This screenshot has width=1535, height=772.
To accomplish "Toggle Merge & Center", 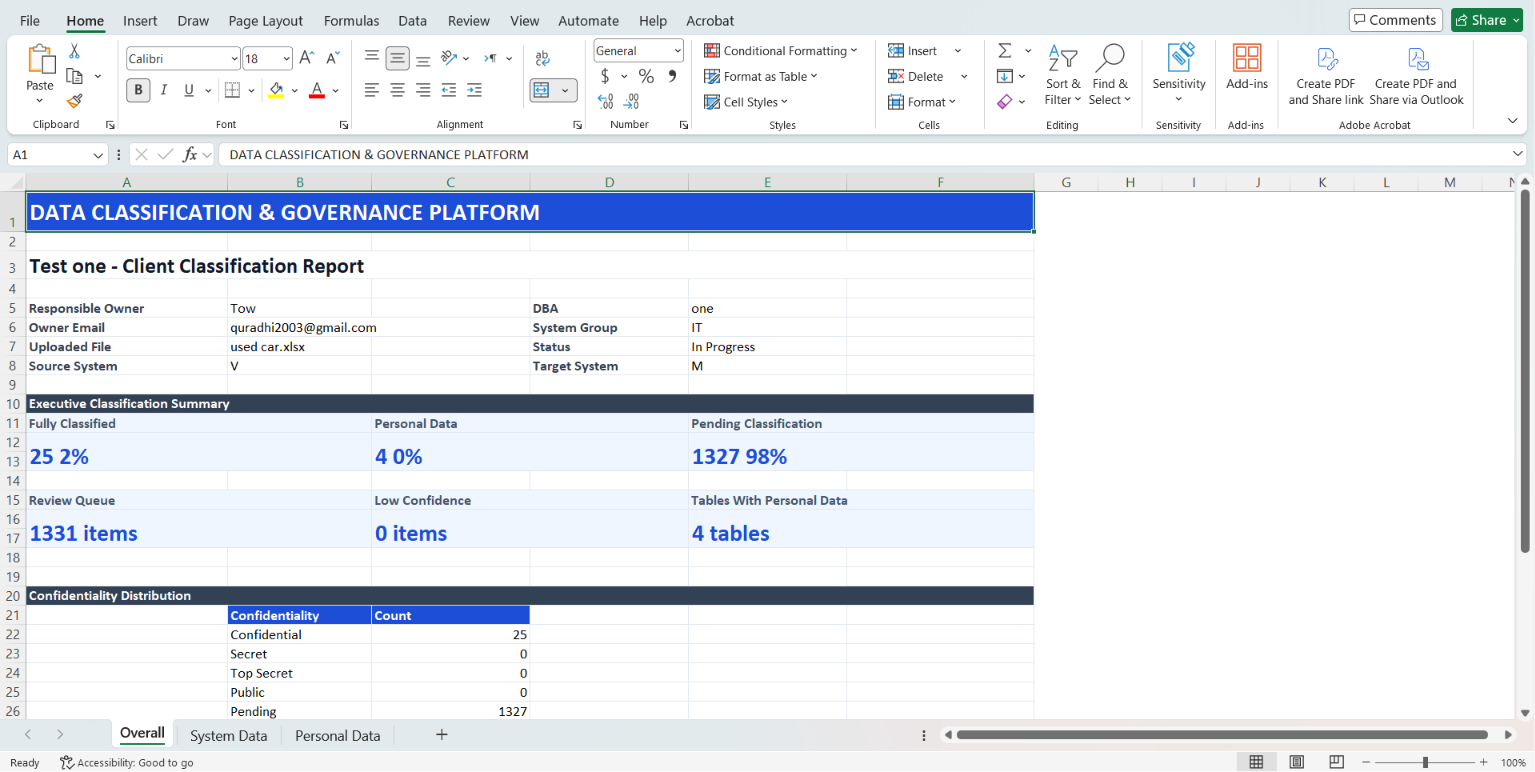I will 542,90.
